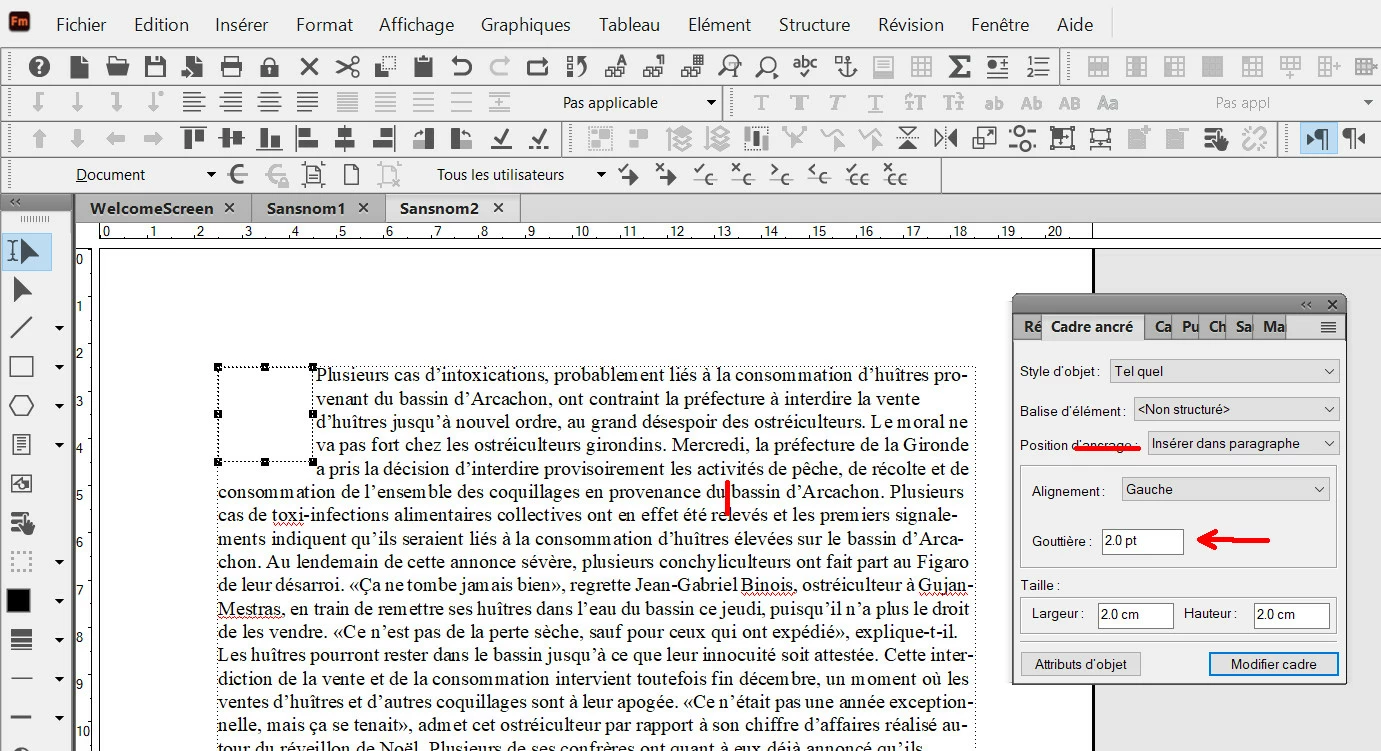The width and height of the screenshot is (1381, 751).
Task: Create a new document with the page icon
Action: [79, 67]
